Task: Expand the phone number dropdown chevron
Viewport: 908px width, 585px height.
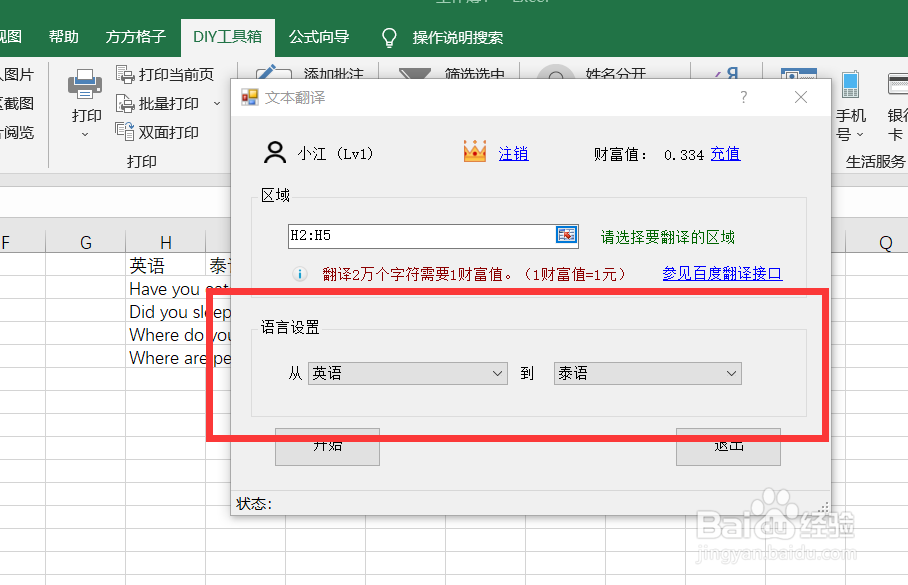Action: pos(860,134)
